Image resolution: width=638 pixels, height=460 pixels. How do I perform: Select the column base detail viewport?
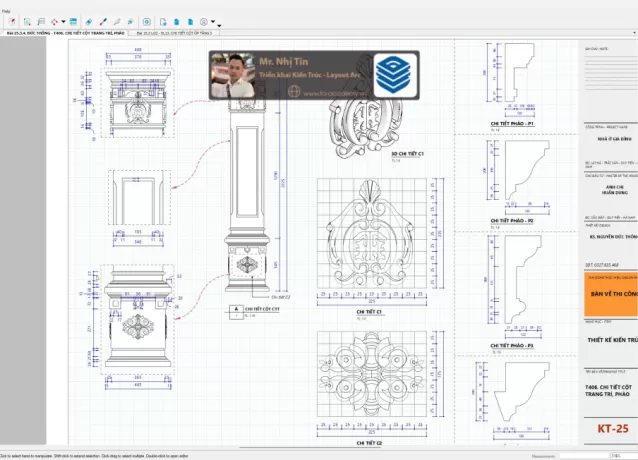(138, 319)
